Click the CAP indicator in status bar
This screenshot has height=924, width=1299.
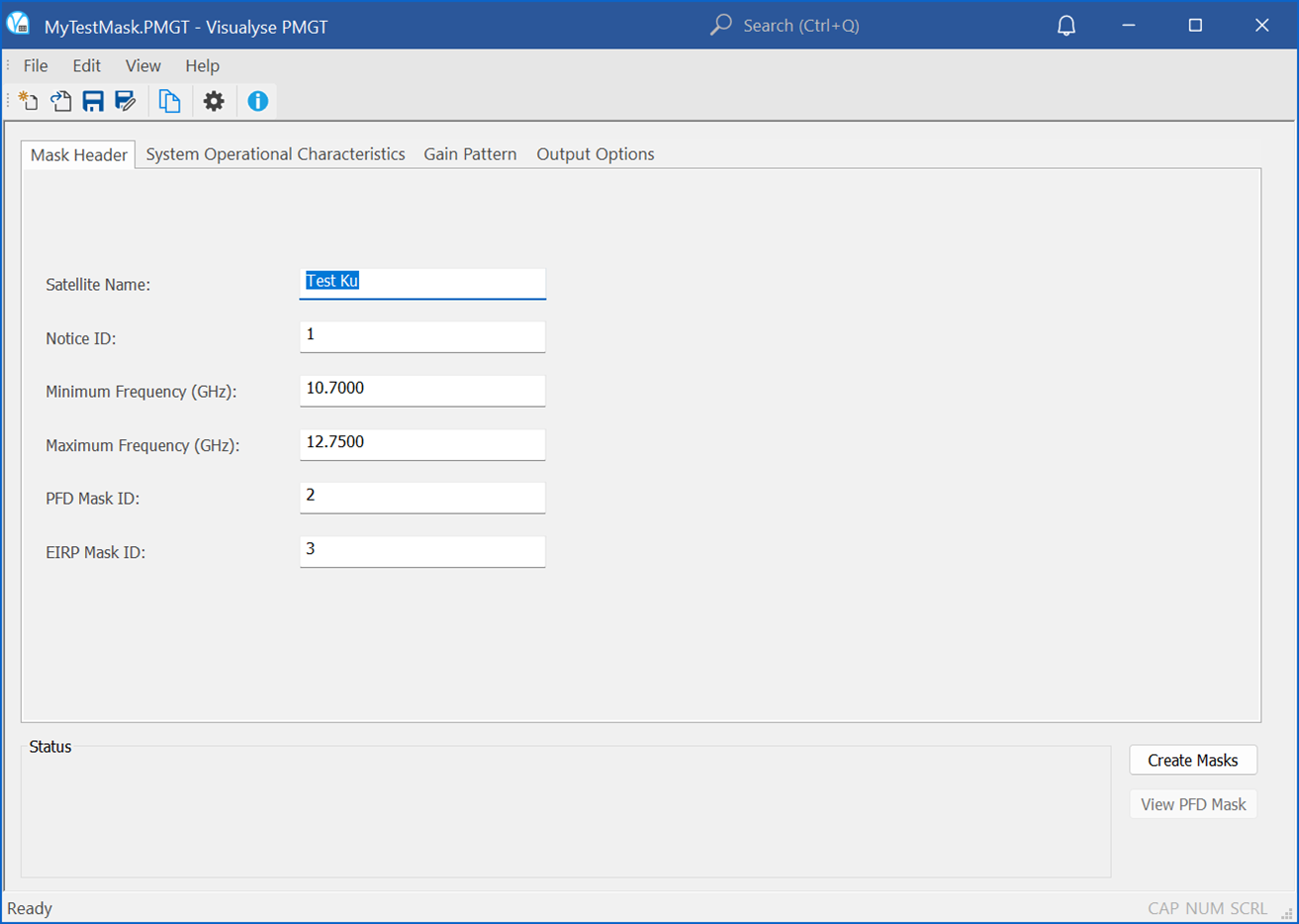[1163, 908]
